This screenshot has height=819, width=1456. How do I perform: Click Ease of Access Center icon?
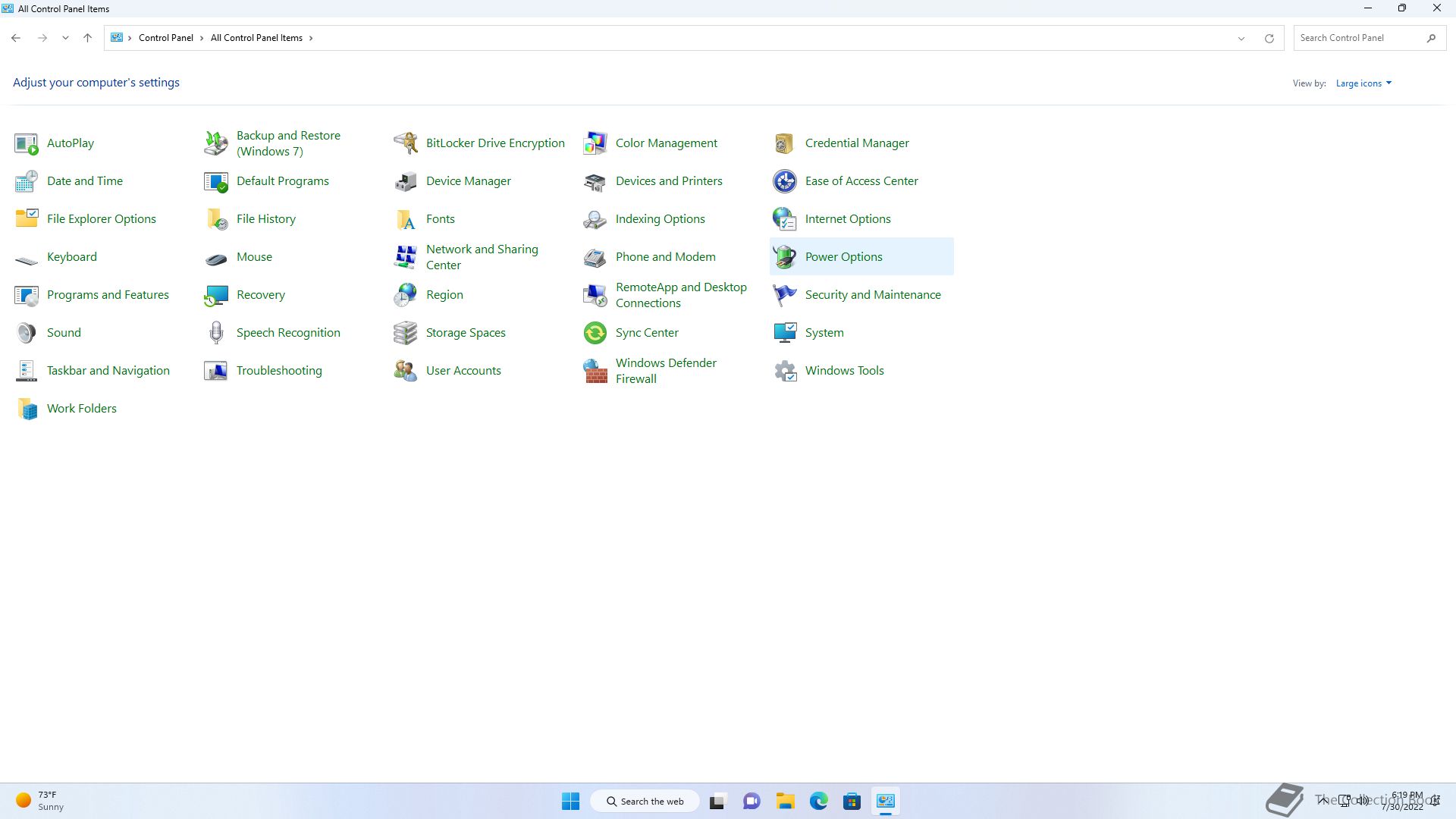[785, 181]
